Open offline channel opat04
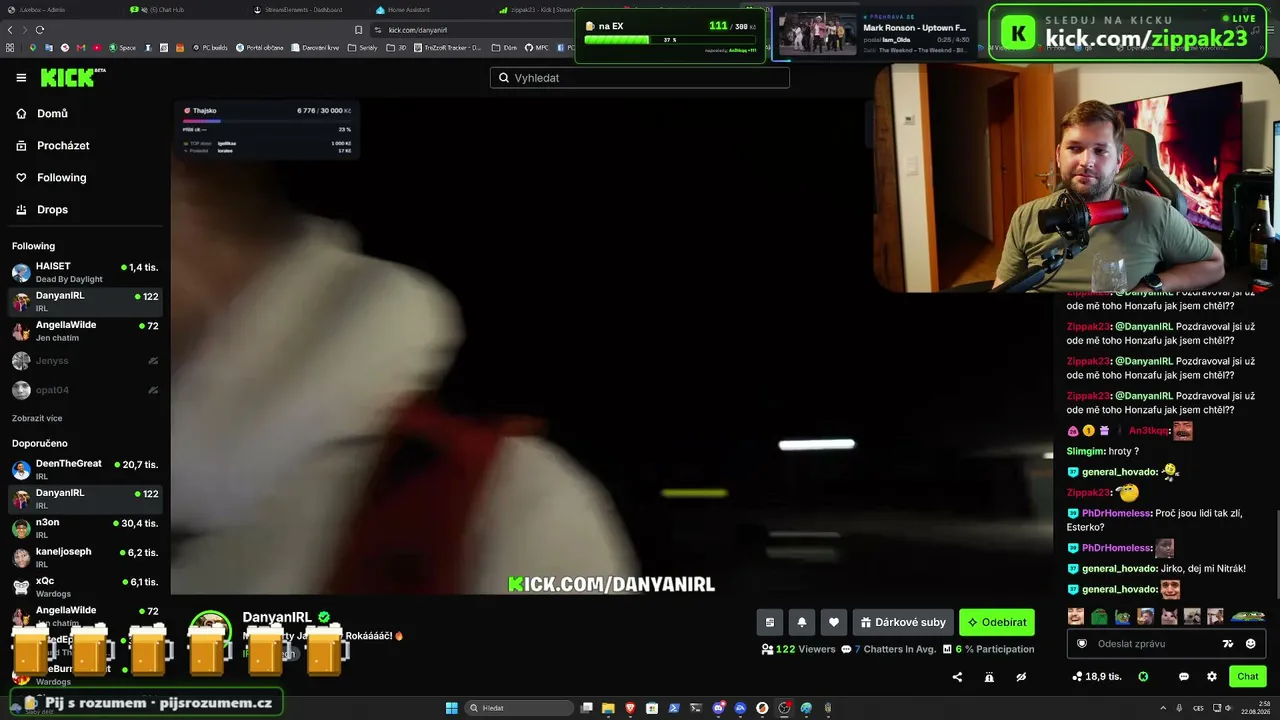Image resolution: width=1280 pixels, height=720 pixels. point(85,390)
